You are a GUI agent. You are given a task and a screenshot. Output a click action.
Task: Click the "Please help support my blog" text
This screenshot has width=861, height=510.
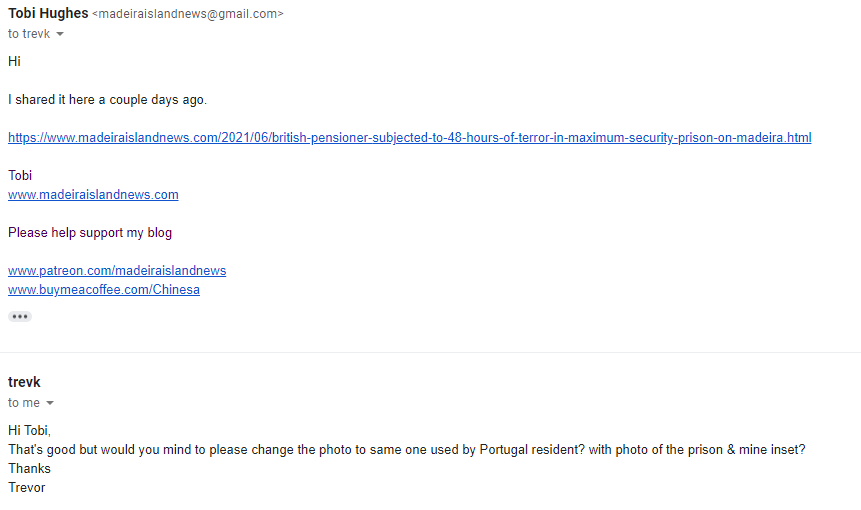pos(90,232)
